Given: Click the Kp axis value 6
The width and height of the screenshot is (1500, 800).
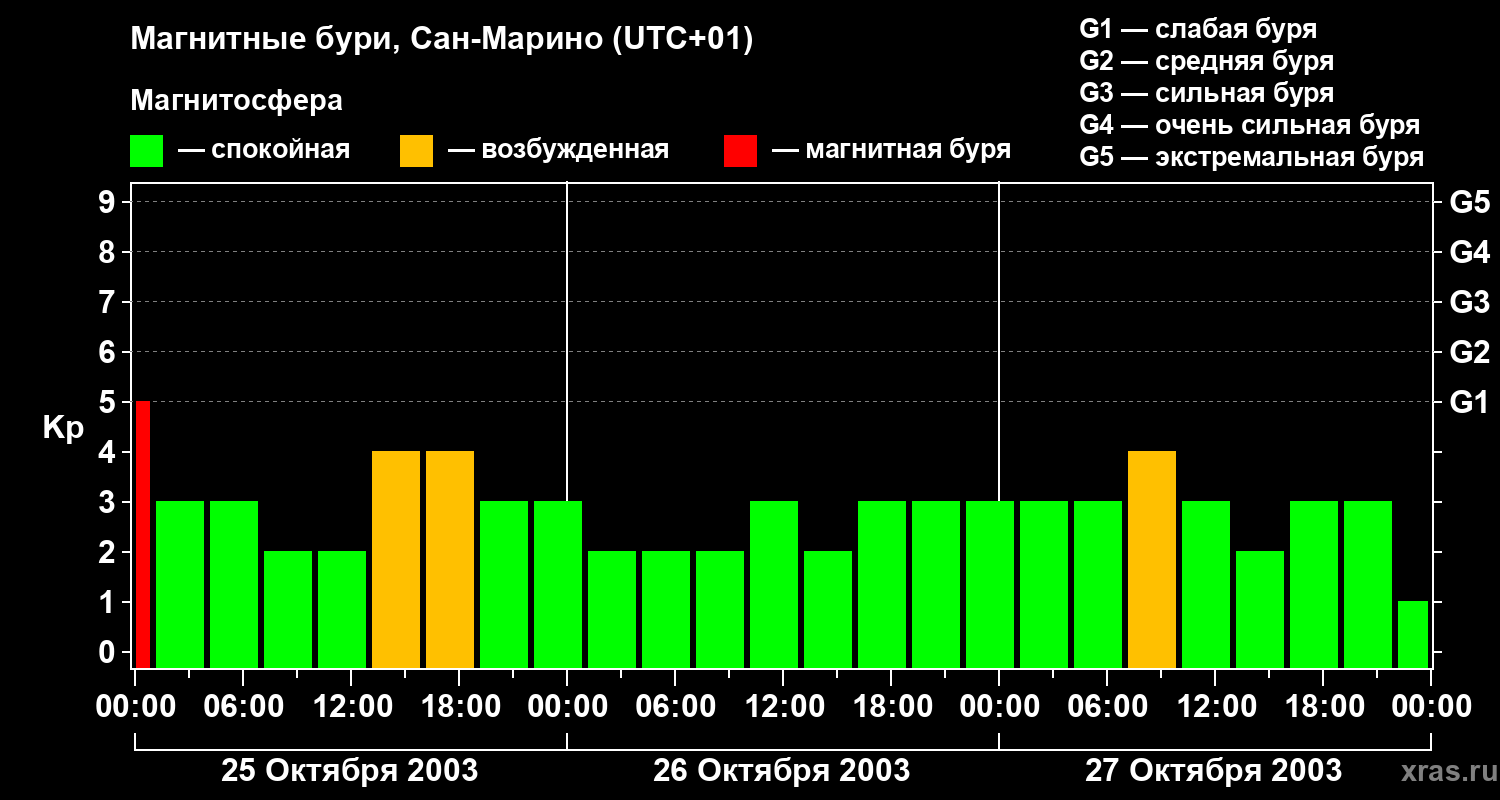Looking at the screenshot, I should click(x=109, y=352).
